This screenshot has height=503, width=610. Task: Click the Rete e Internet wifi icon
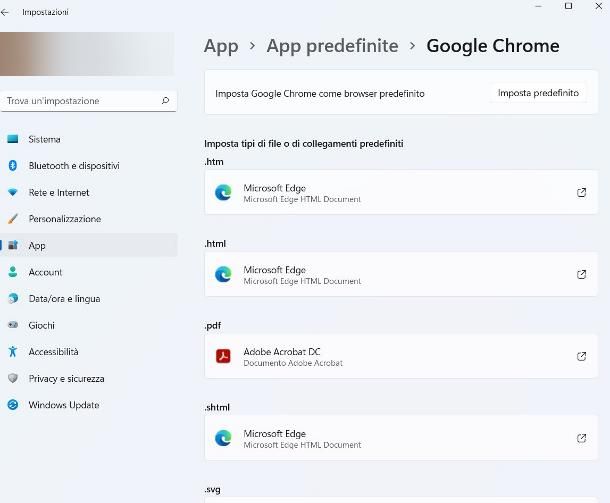point(13,192)
